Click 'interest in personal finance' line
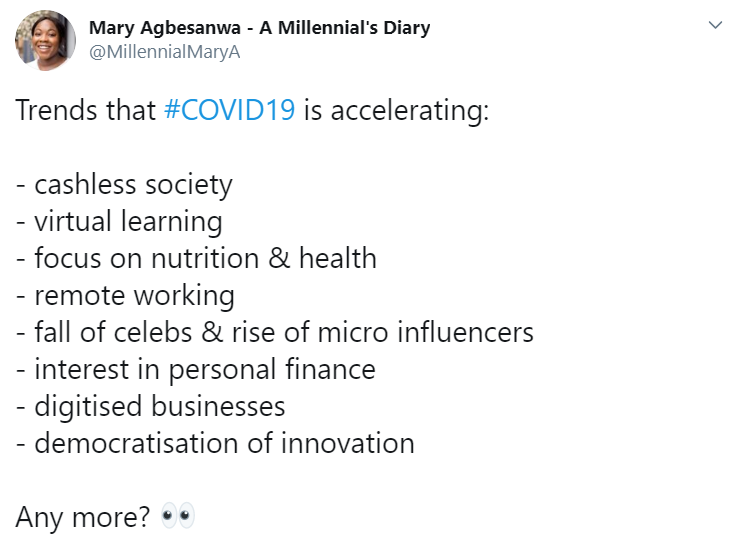This screenshot has height=547, width=737. coord(204,369)
